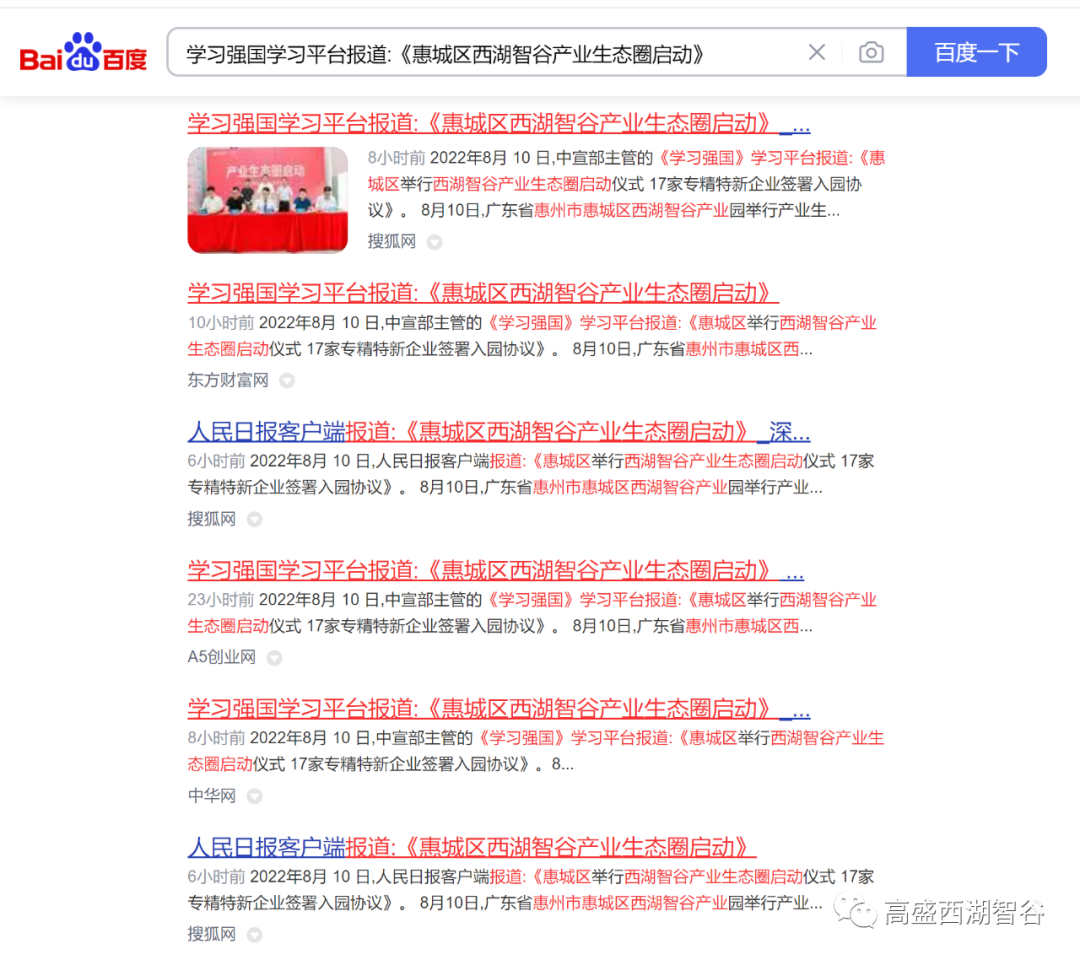Click the red 产业生态圈启动 result thumbnail
This screenshot has width=1080, height=960.
(267, 200)
